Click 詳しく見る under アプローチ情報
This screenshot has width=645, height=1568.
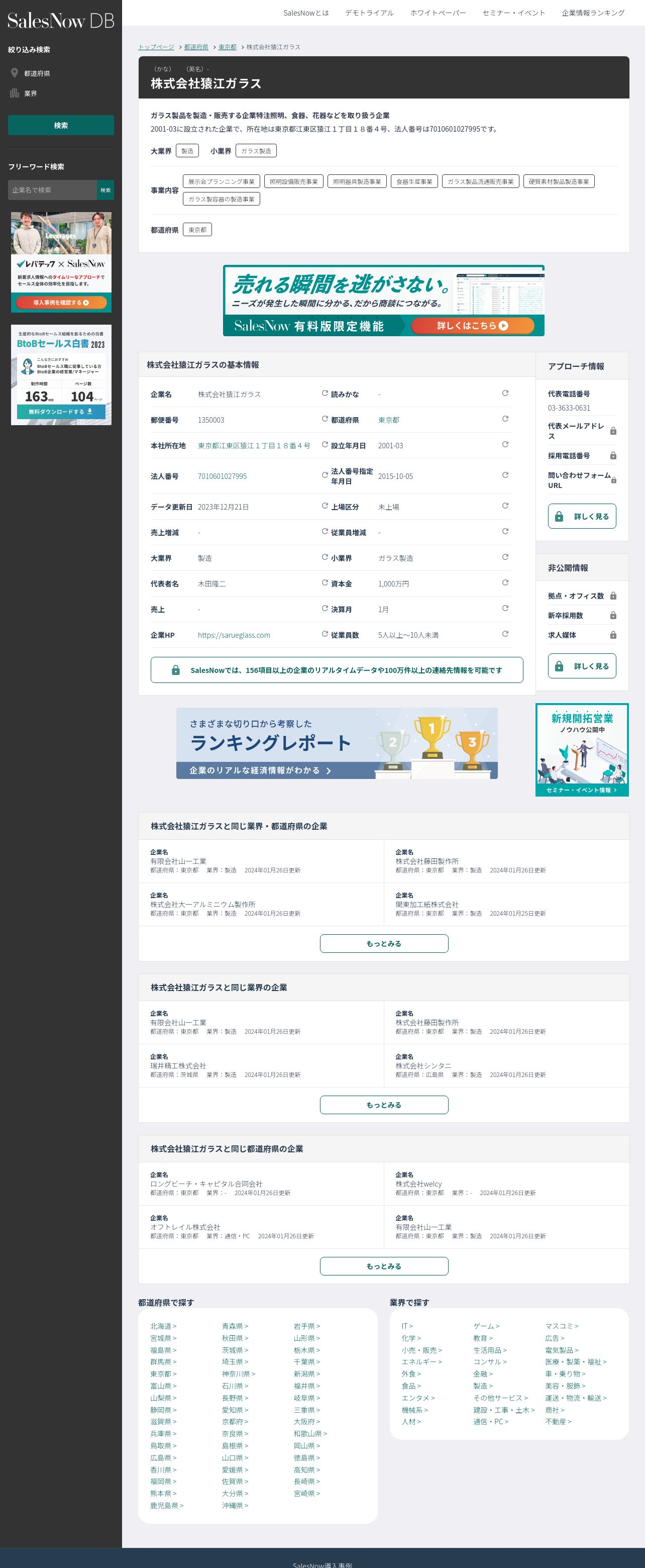(582, 516)
